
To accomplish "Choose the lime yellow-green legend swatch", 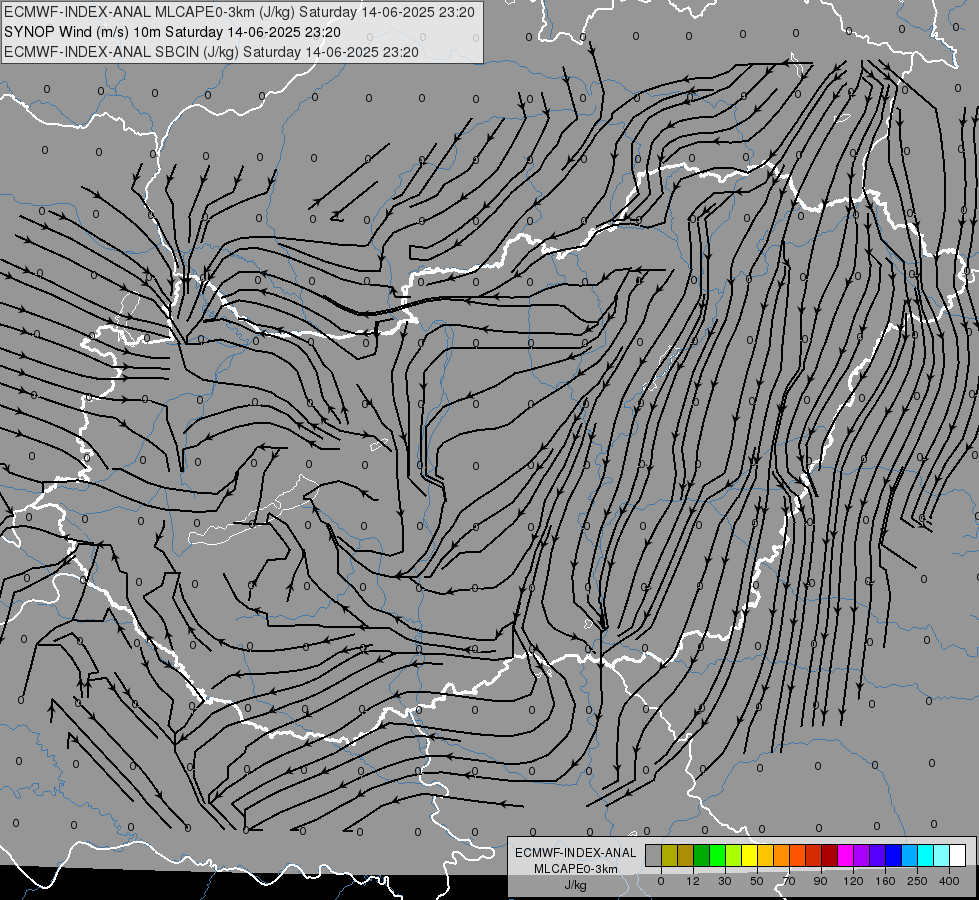I will [x=734, y=855].
